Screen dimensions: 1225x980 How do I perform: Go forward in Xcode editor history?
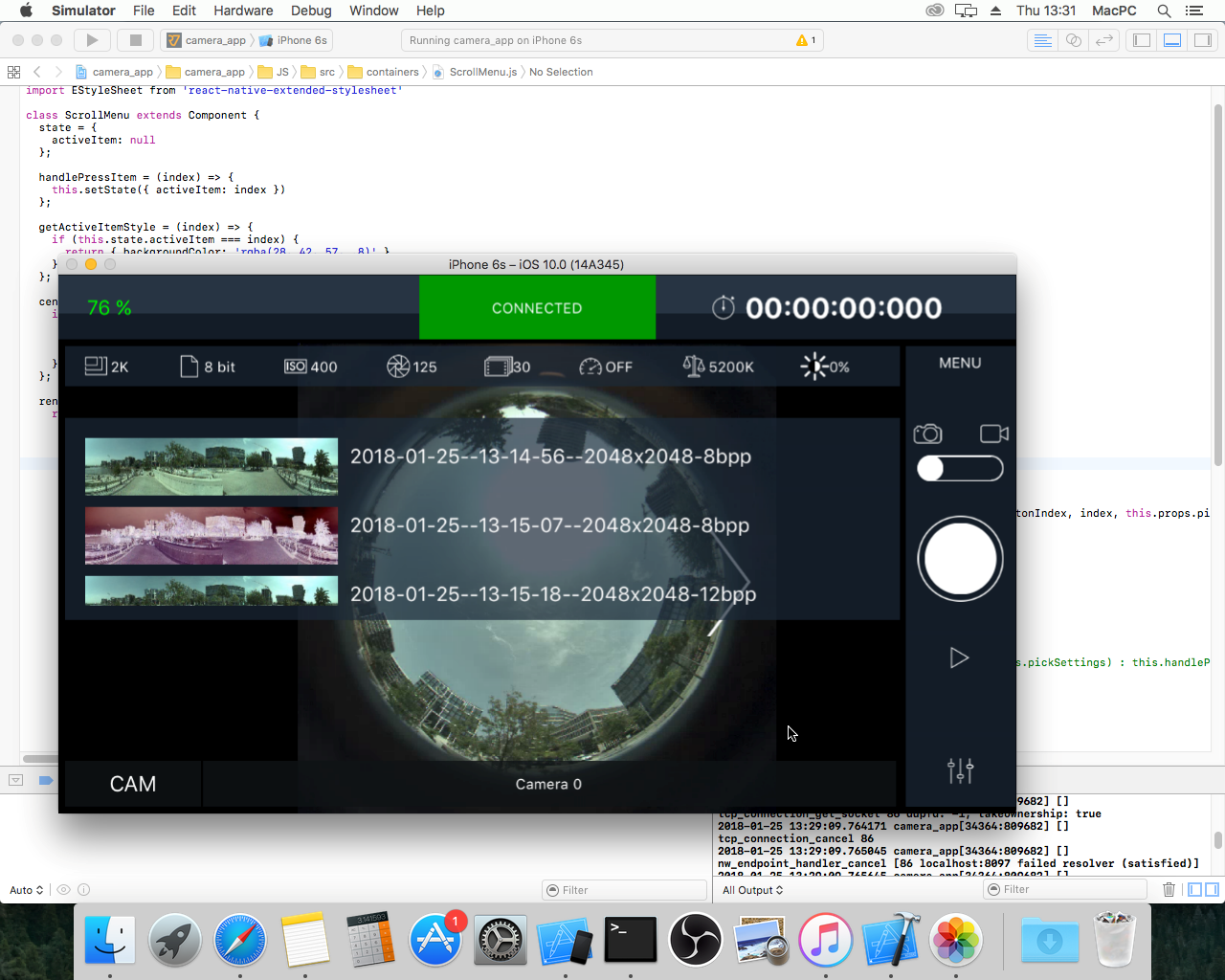(58, 72)
